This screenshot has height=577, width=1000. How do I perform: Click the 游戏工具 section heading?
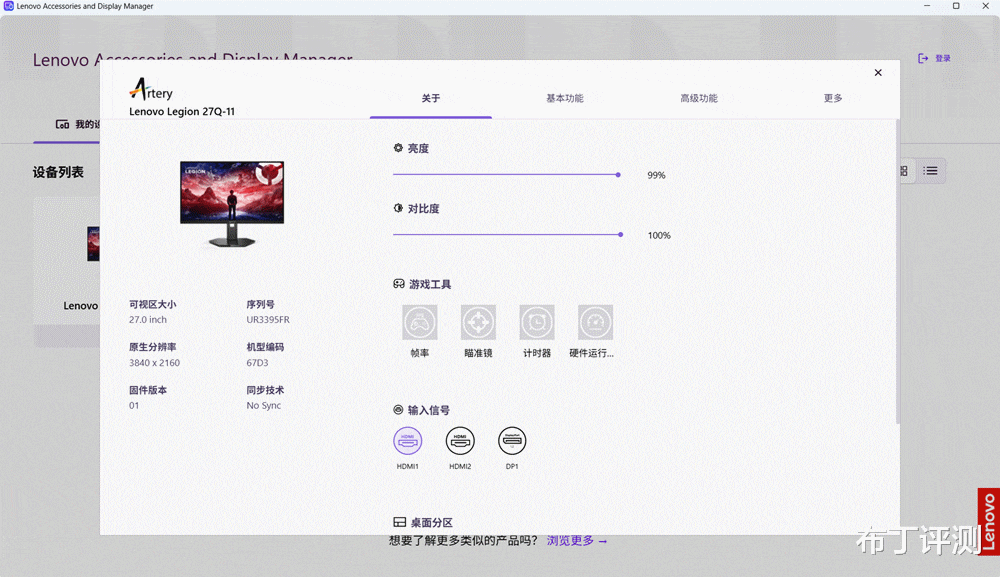pyautogui.click(x=430, y=284)
